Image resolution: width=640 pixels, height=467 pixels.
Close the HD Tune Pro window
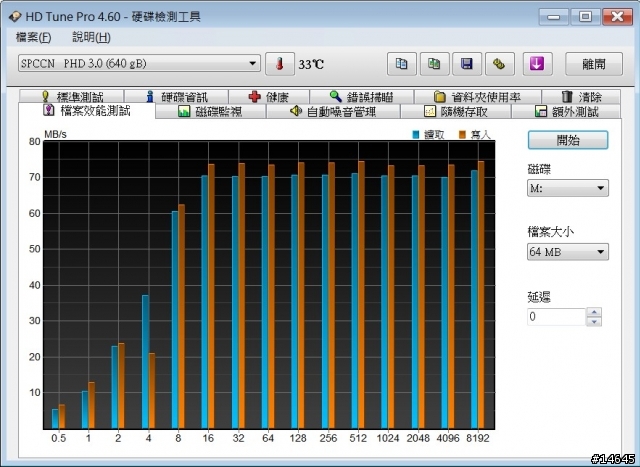coord(618,17)
